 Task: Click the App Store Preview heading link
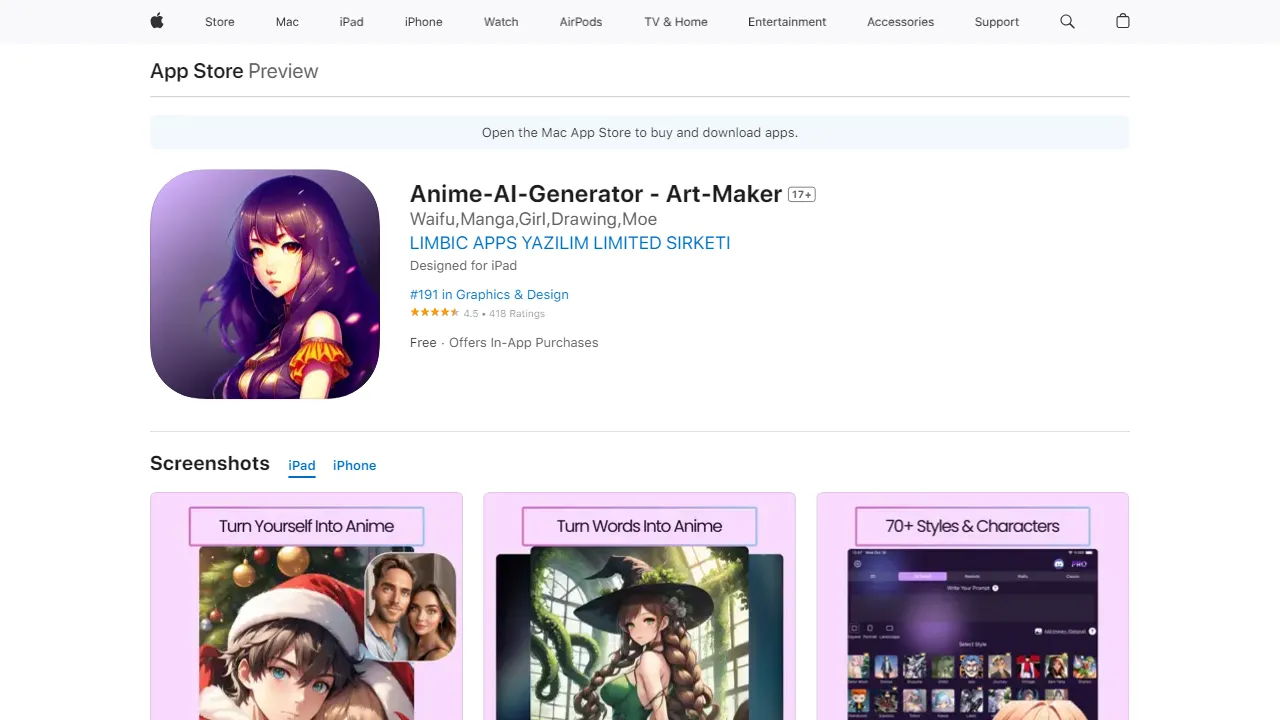click(234, 71)
